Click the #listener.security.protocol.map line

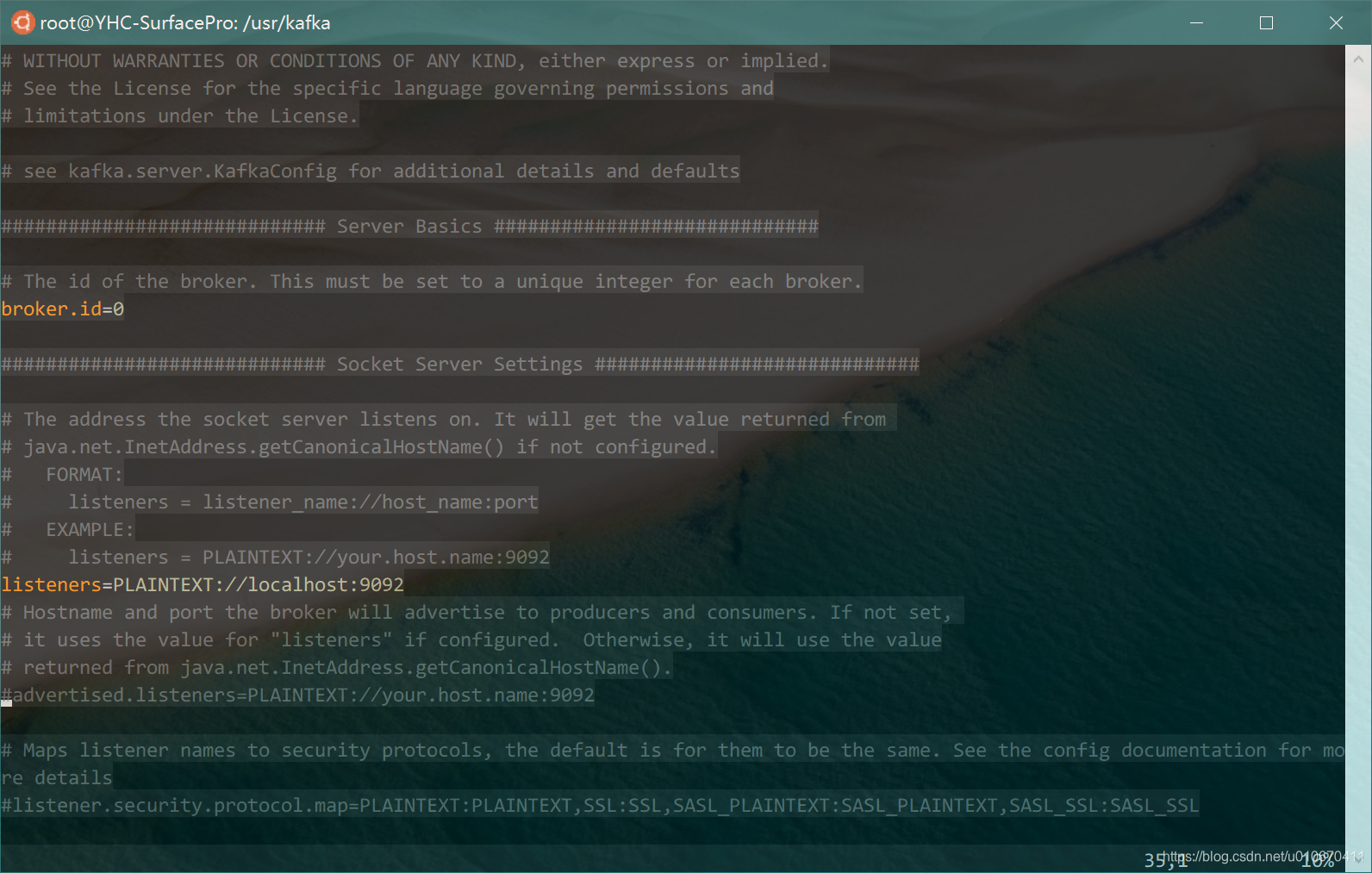[x=600, y=805]
